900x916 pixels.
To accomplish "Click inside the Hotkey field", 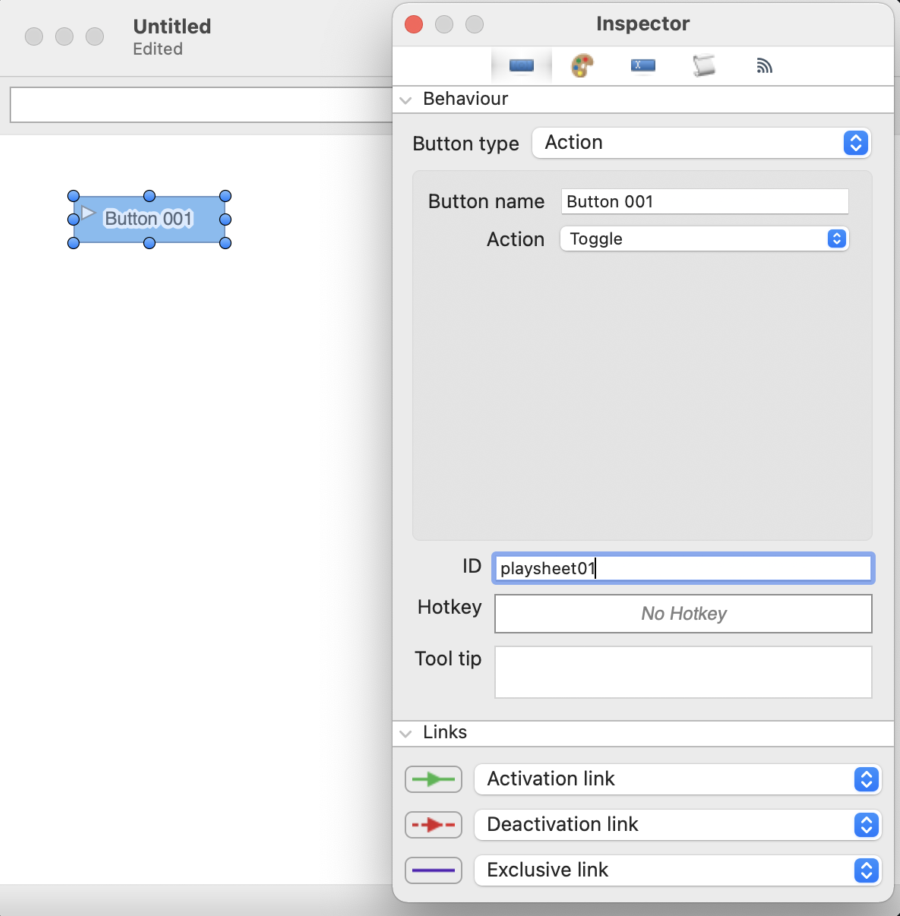I will (682, 613).
